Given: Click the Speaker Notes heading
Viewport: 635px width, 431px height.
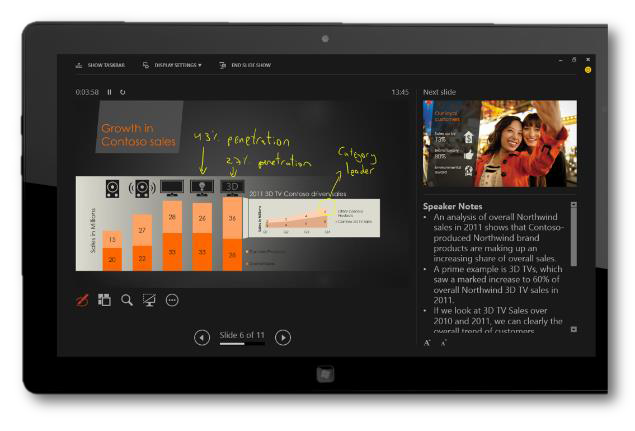Looking at the screenshot, I should pyautogui.click(x=452, y=206).
